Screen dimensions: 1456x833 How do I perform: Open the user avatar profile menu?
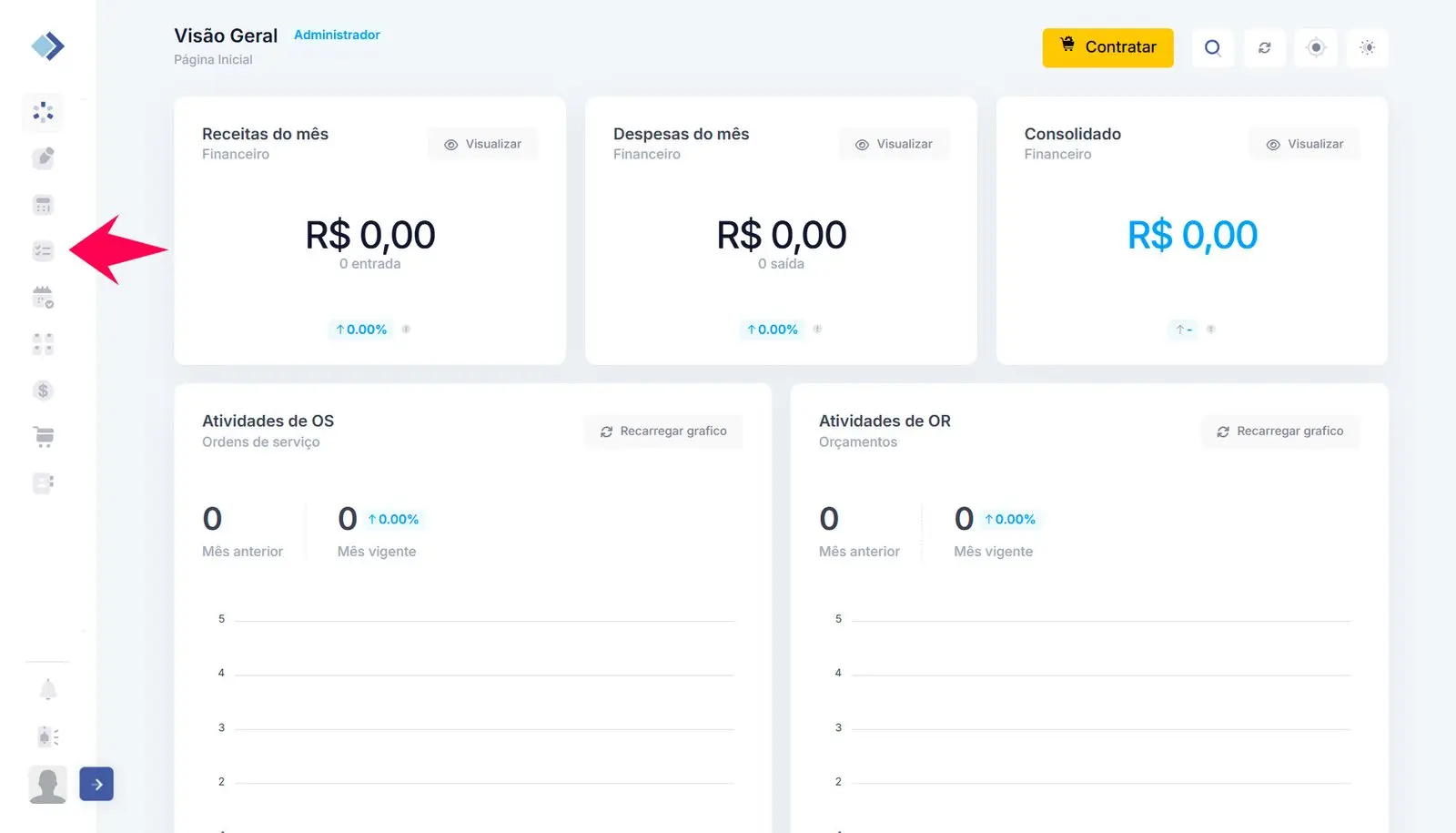point(47,784)
